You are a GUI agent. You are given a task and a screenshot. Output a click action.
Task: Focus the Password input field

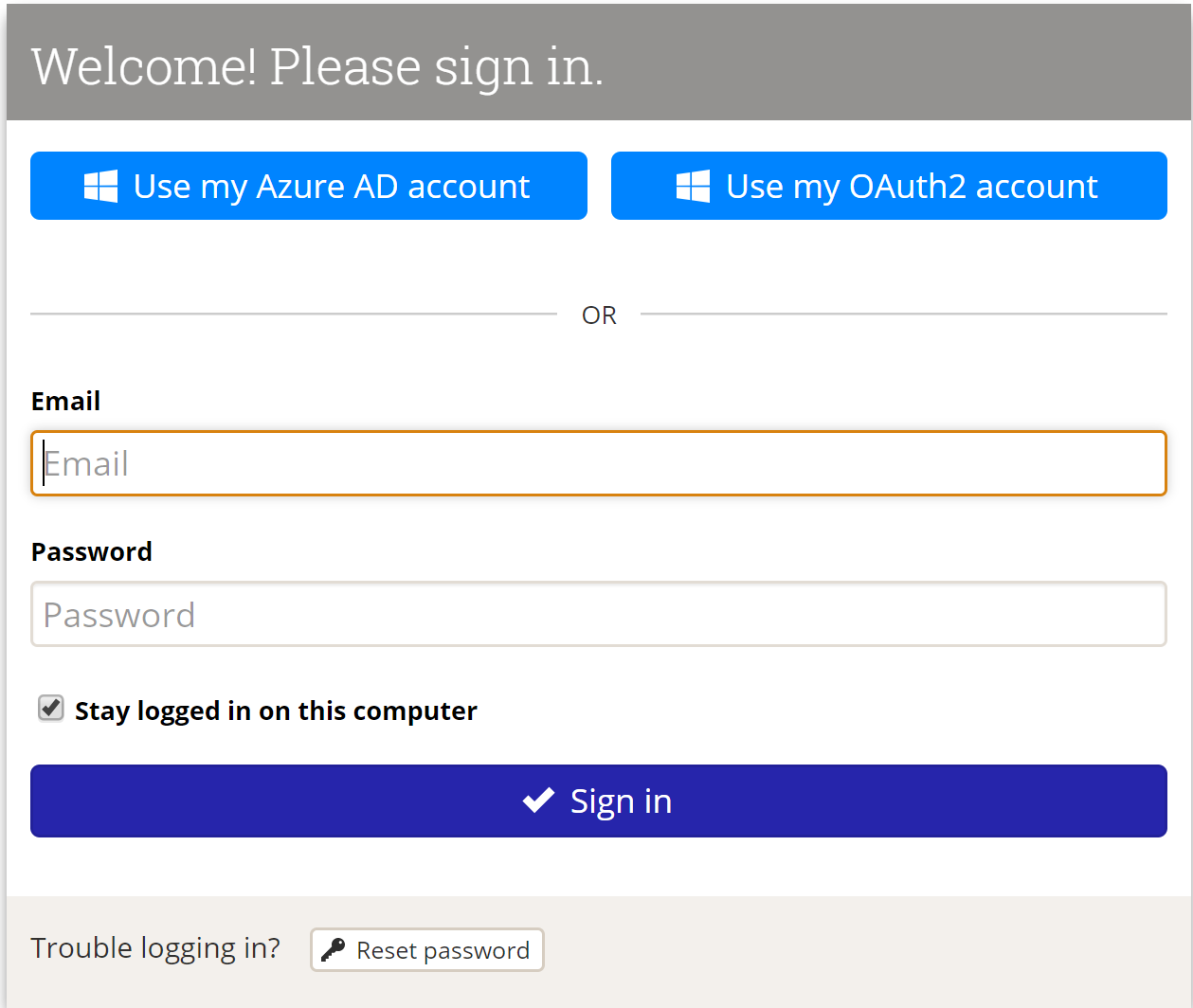[599, 614]
